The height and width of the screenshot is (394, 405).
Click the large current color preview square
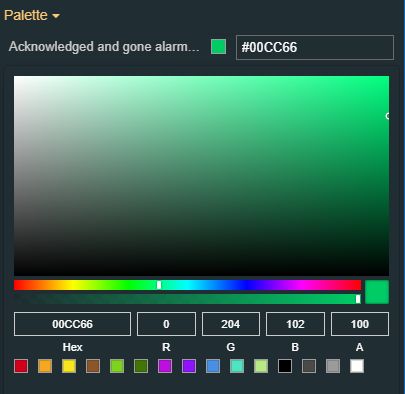tap(377, 292)
